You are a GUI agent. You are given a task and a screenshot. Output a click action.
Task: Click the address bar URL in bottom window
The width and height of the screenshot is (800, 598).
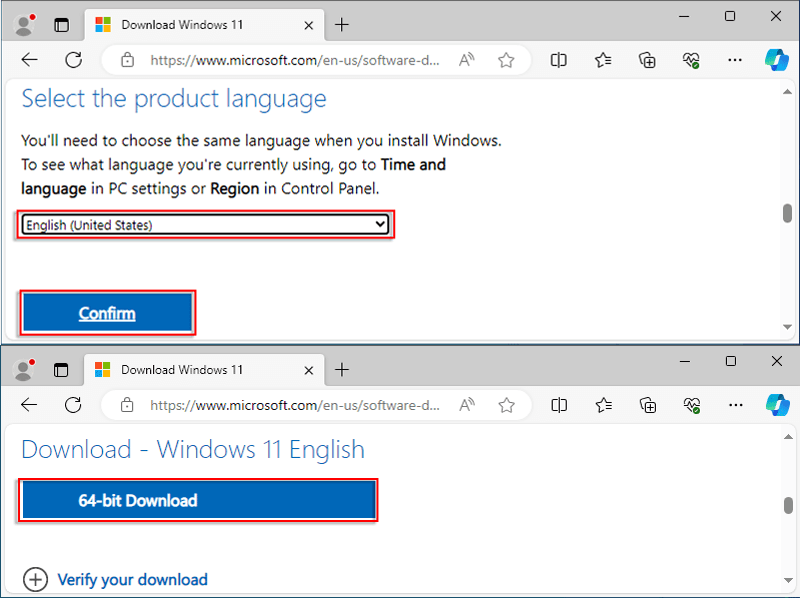[294, 405]
